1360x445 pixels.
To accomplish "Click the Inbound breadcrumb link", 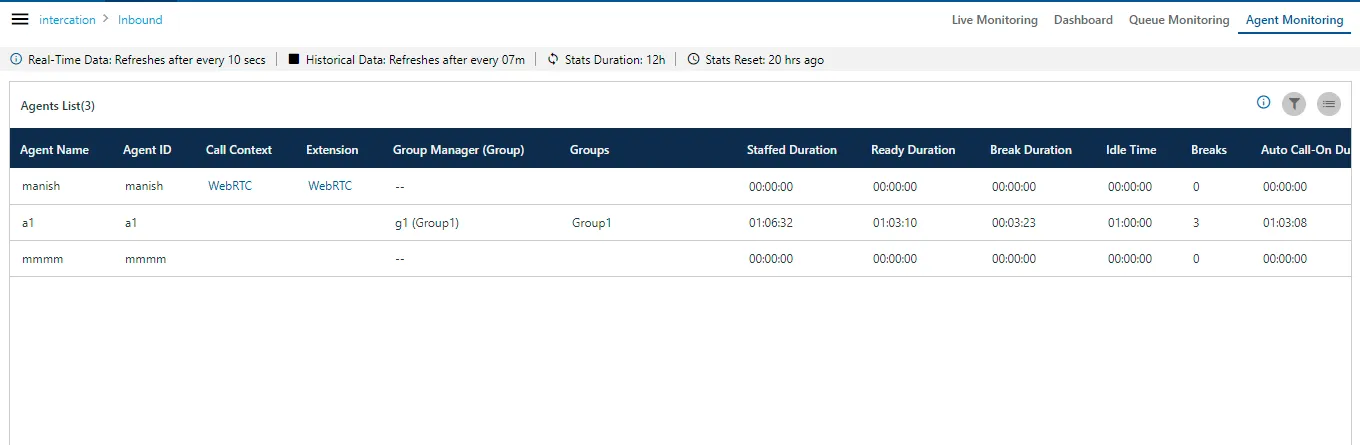I will [x=140, y=20].
